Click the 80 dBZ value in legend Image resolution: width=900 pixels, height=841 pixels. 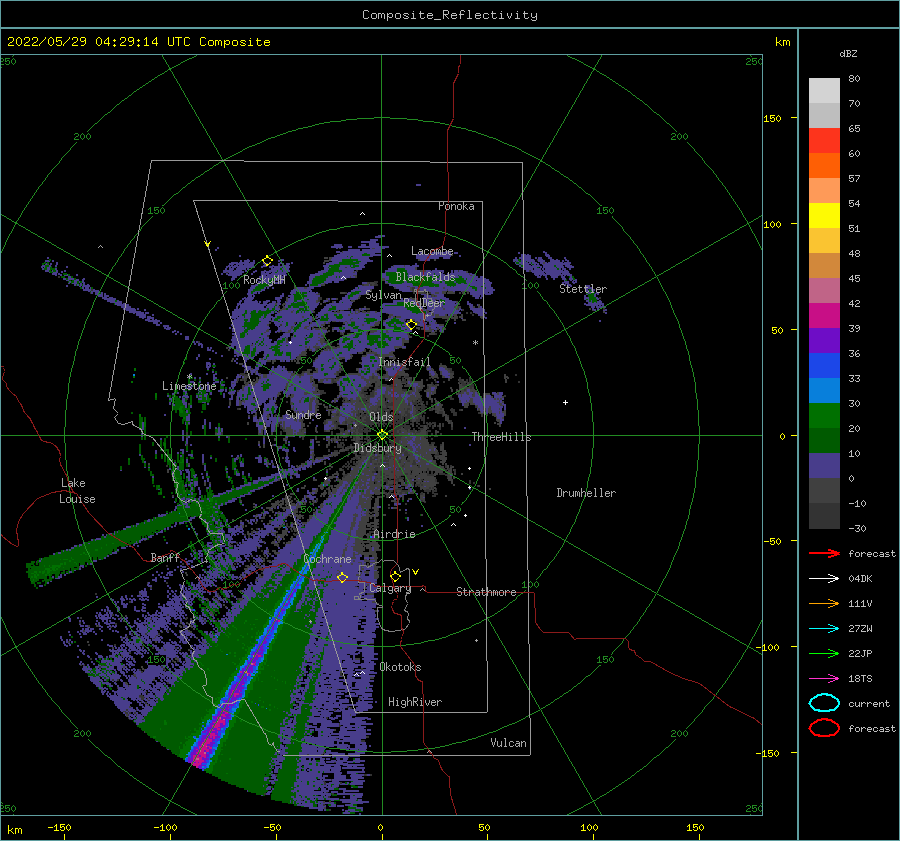point(854,79)
